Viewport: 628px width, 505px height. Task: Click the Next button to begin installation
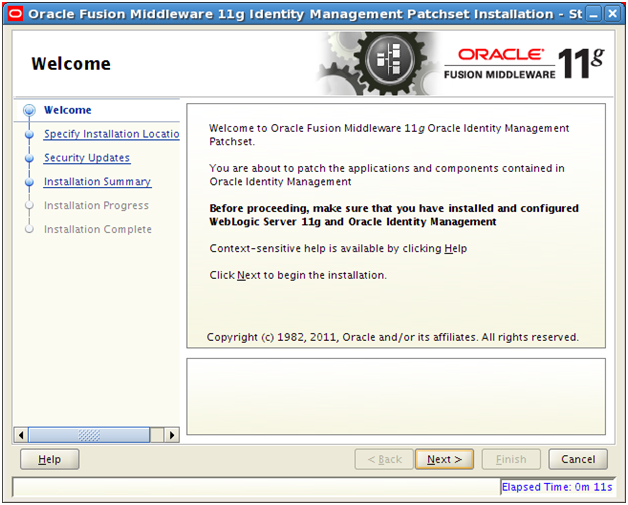pyautogui.click(x=444, y=459)
